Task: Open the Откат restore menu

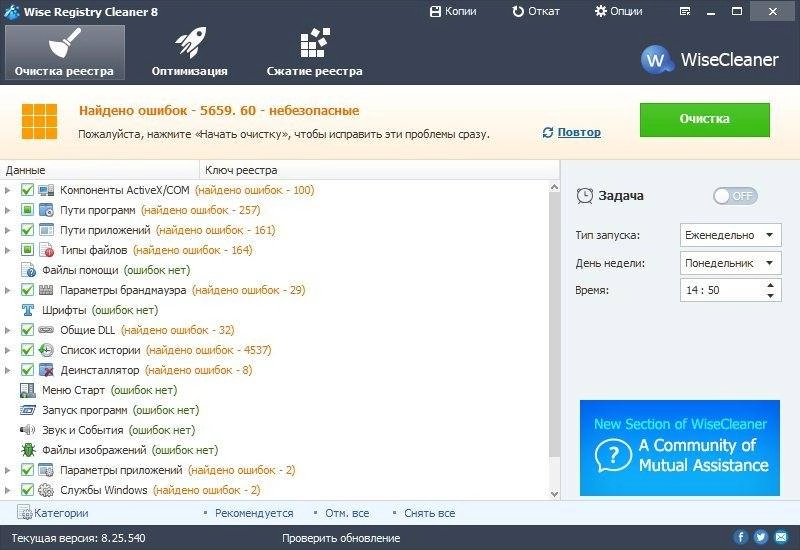Action: tap(536, 11)
